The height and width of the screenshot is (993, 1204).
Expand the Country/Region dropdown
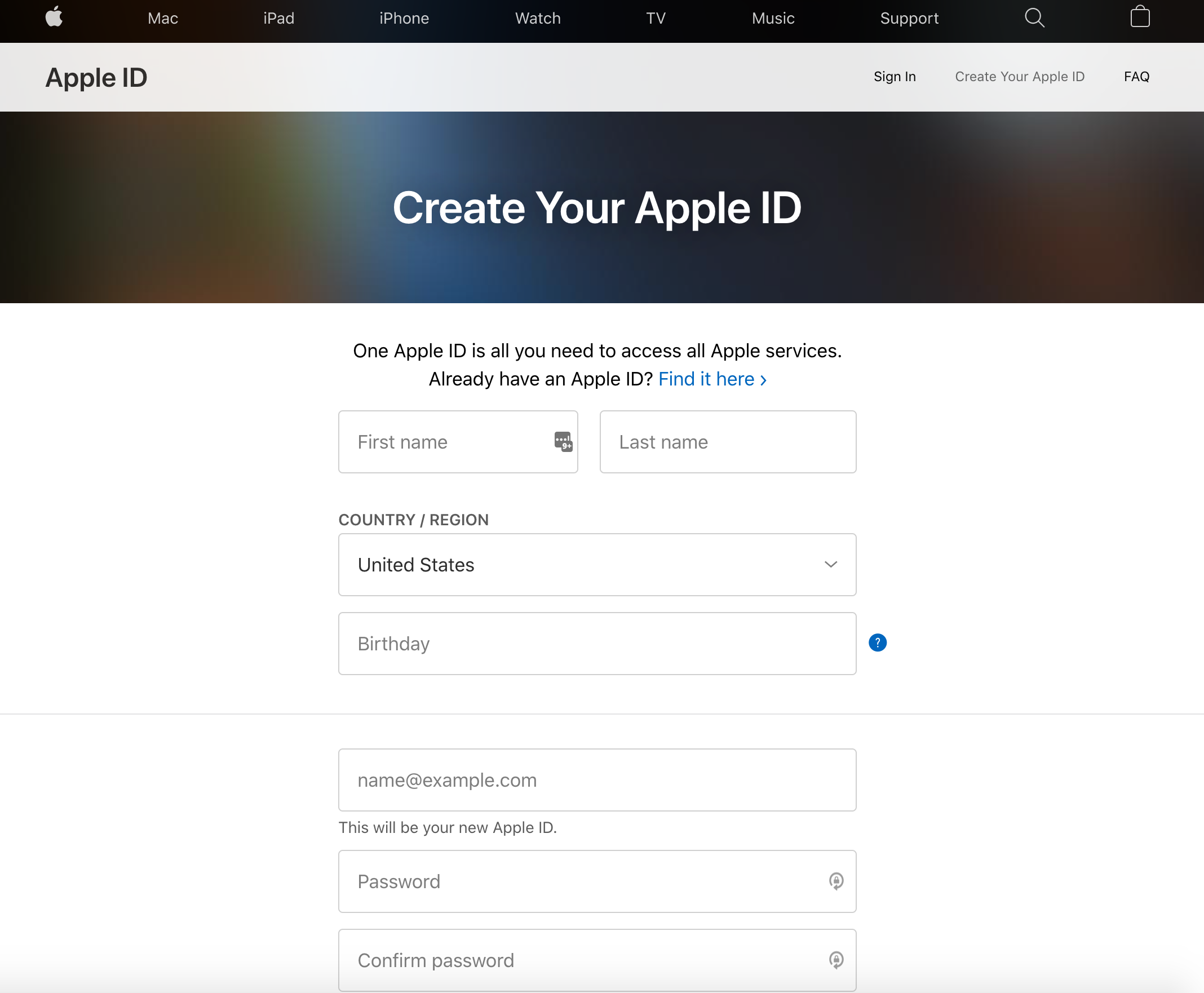coord(598,565)
